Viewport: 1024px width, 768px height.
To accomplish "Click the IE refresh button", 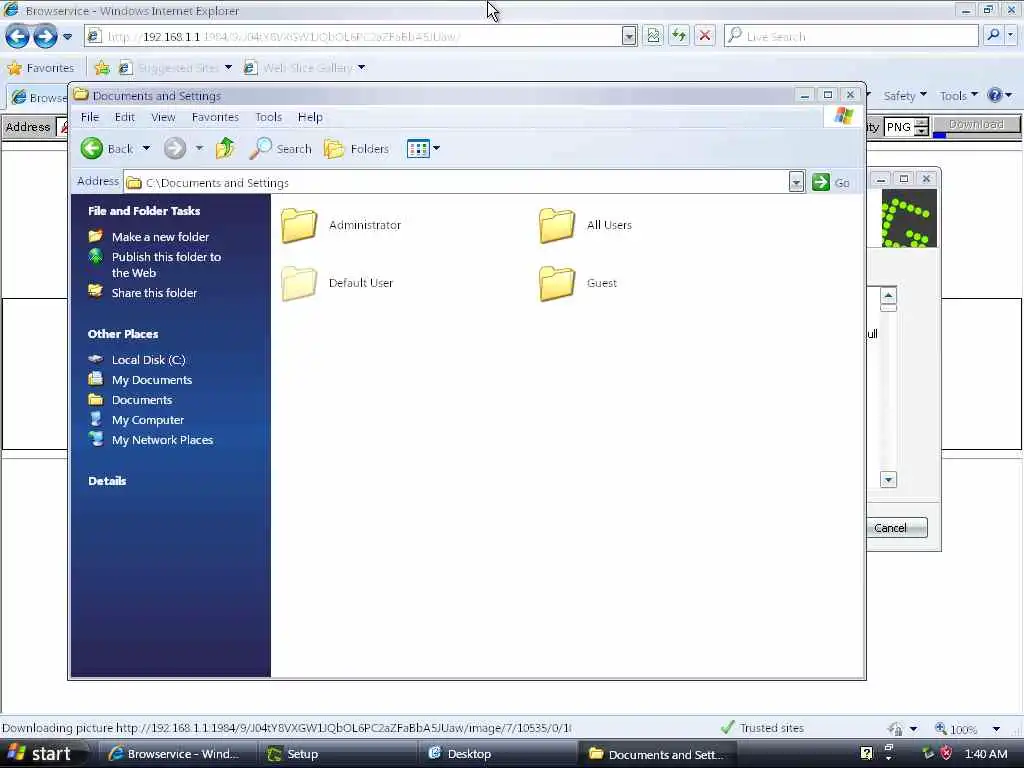I will [x=679, y=36].
